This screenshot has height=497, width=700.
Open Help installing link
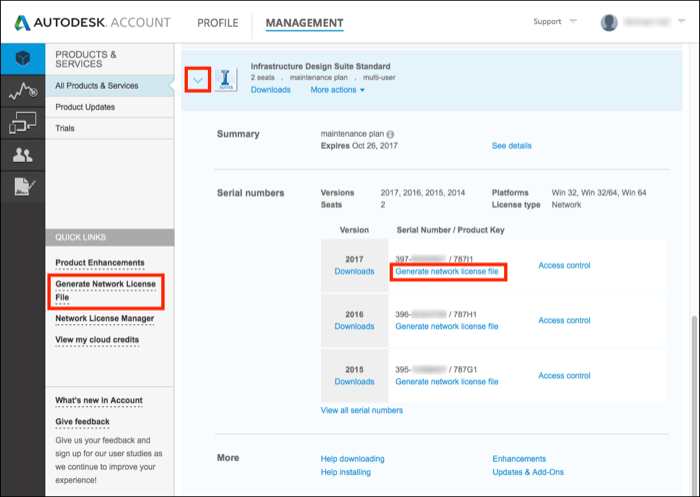click(x=346, y=472)
